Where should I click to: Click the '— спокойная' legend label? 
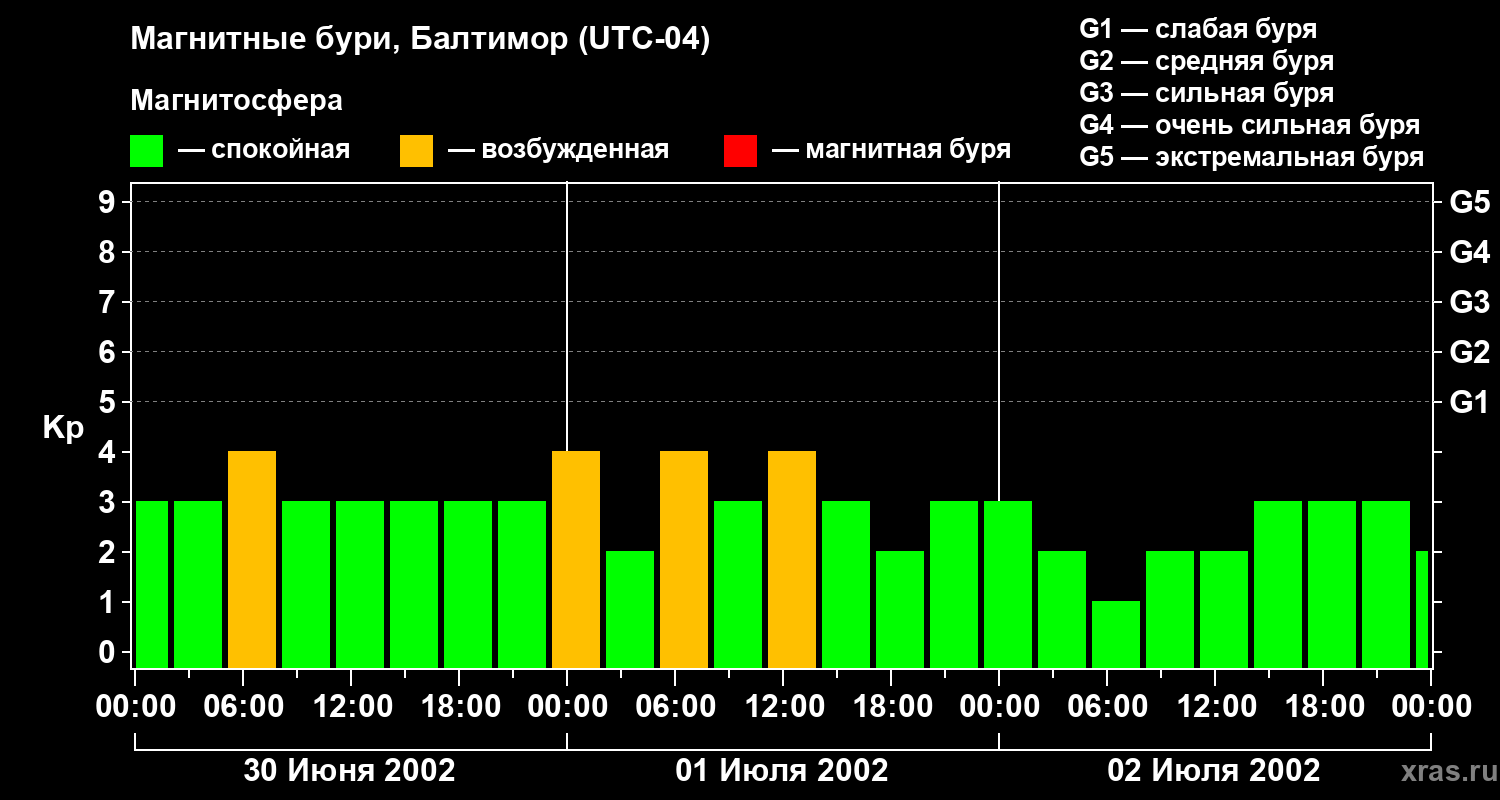tap(264, 151)
